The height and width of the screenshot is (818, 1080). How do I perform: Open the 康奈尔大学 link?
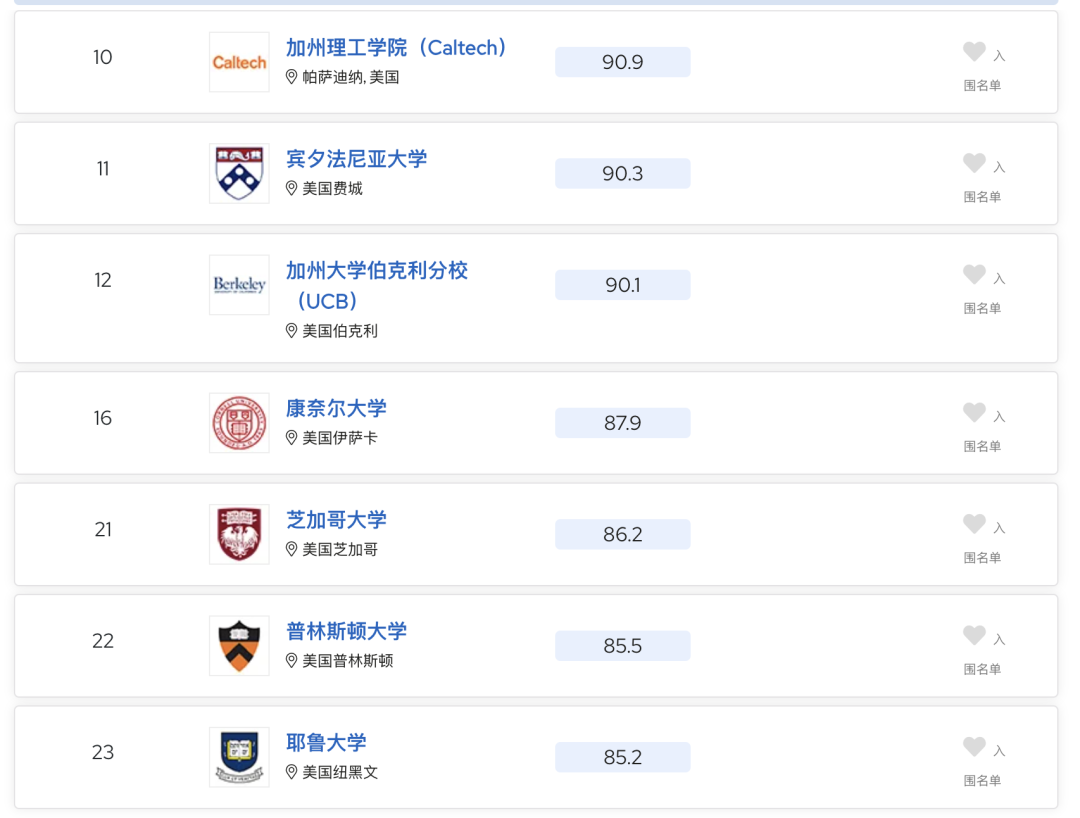coord(336,408)
